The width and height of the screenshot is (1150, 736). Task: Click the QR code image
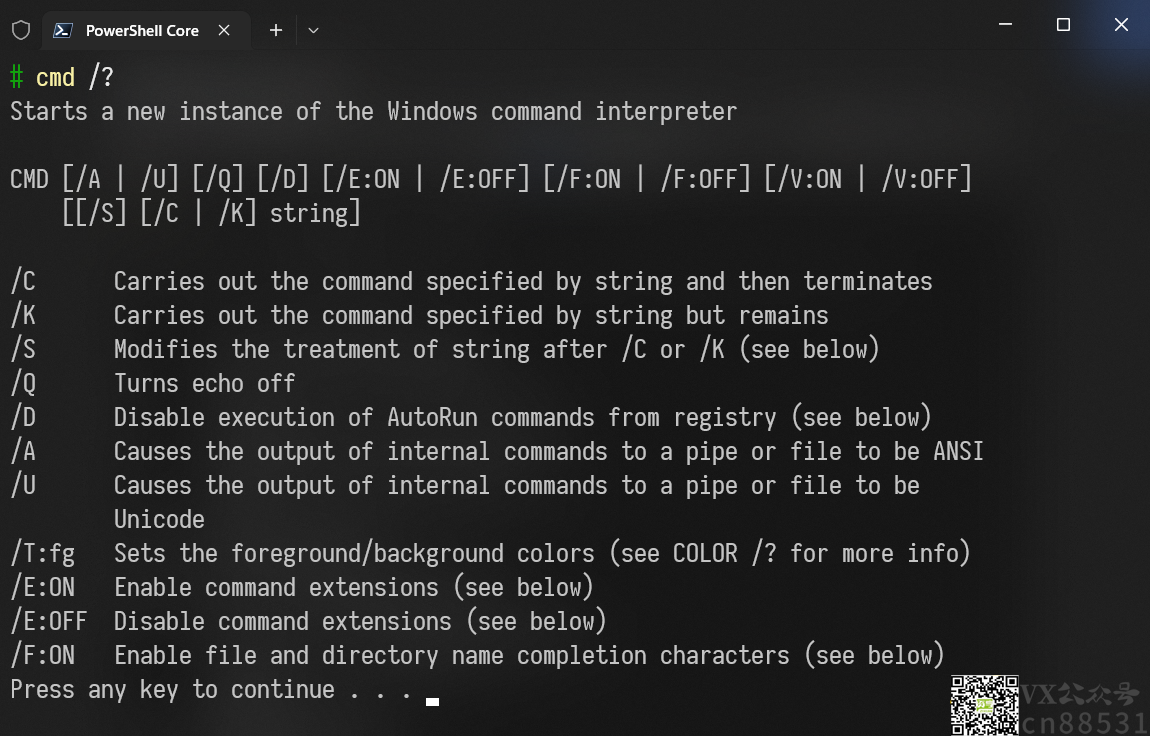(984, 705)
